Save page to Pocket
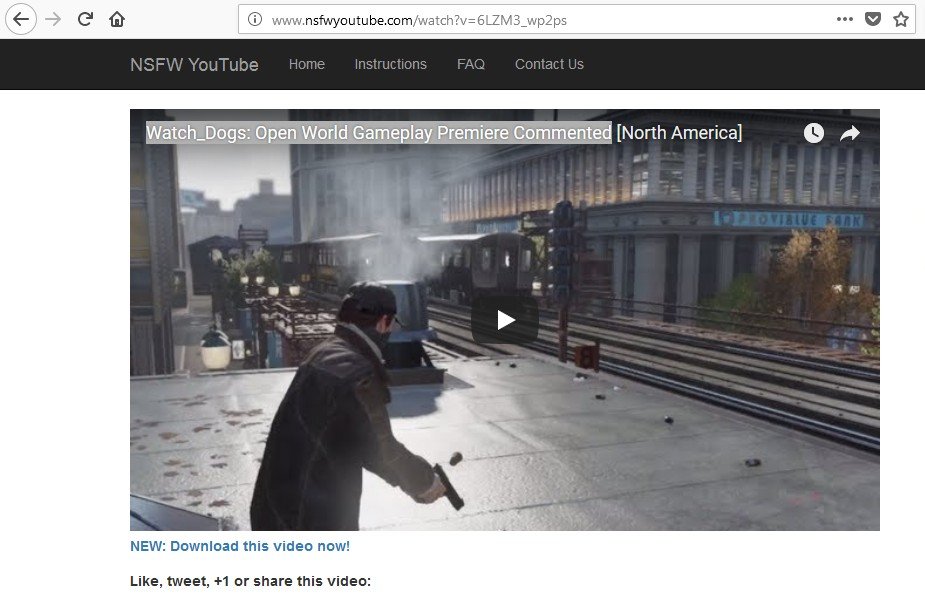 (872, 19)
